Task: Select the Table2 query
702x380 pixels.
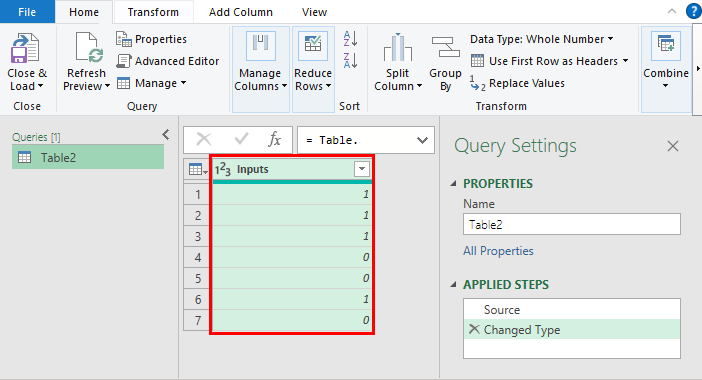Action: [88, 158]
